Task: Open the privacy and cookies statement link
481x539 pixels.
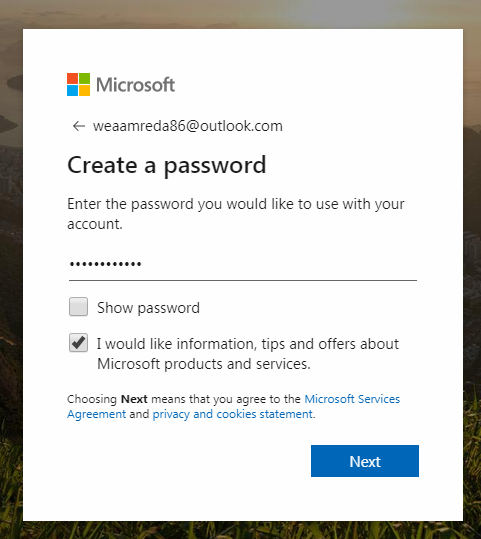Action: [x=232, y=414]
